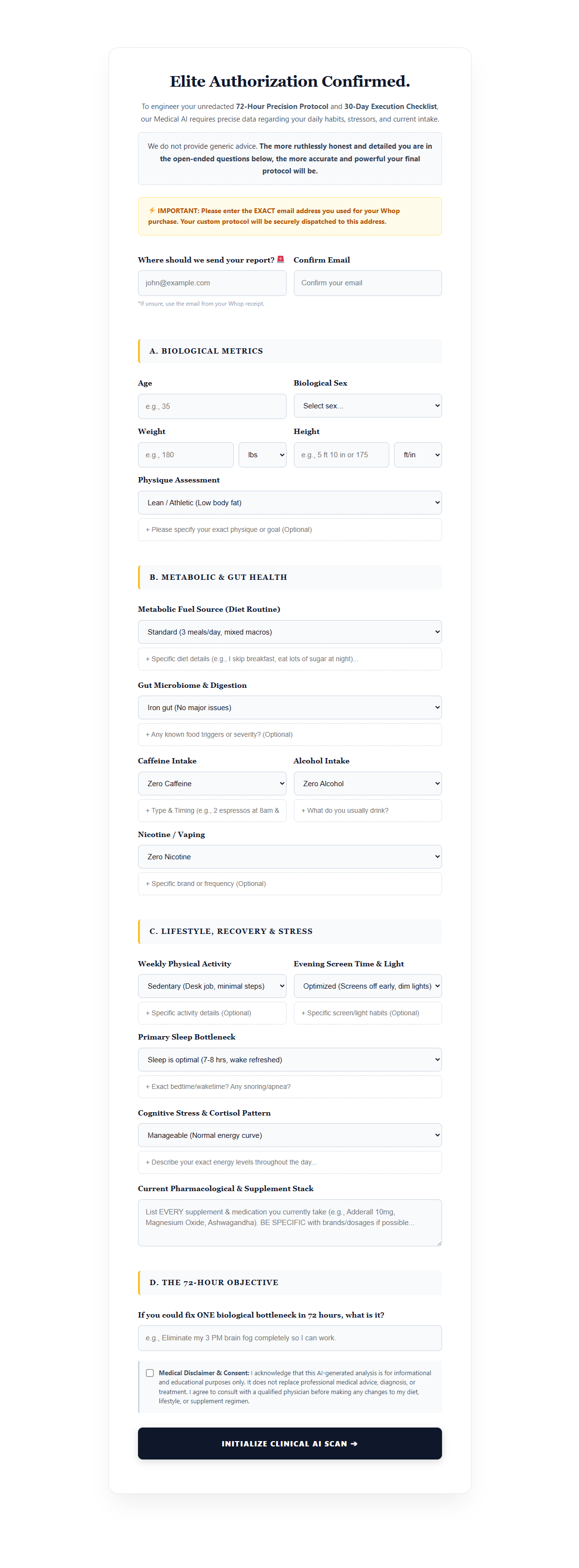Expand the Physique Assessment dropdown

(x=289, y=503)
